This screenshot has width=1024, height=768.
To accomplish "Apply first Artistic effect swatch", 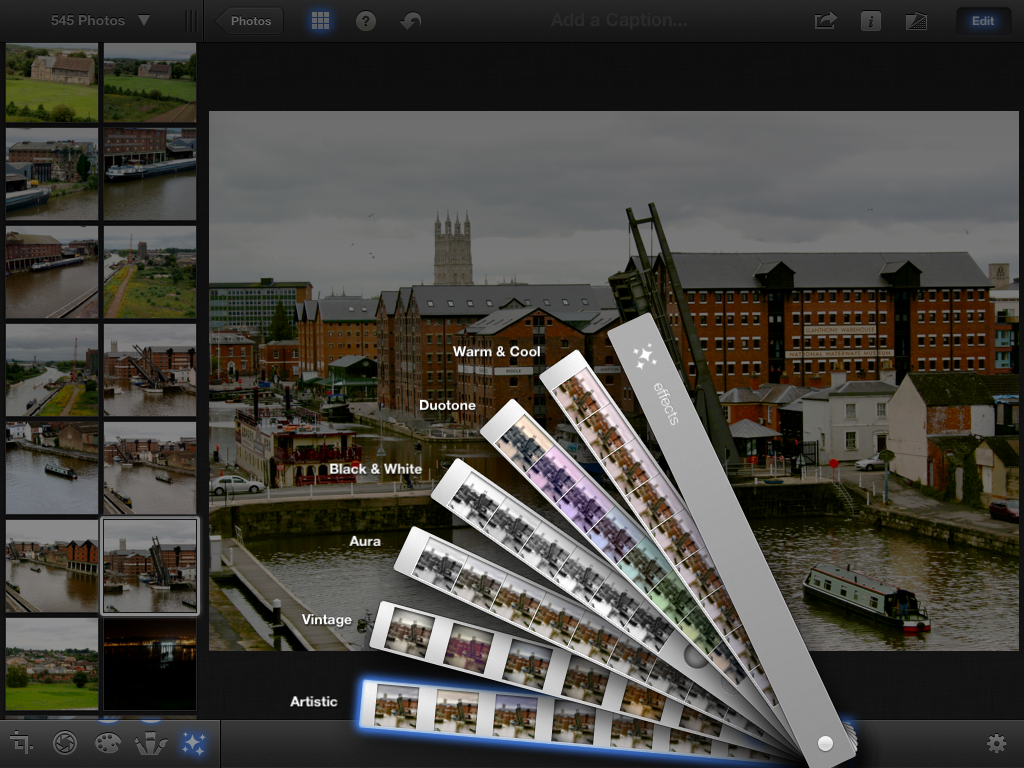I will [397, 707].
